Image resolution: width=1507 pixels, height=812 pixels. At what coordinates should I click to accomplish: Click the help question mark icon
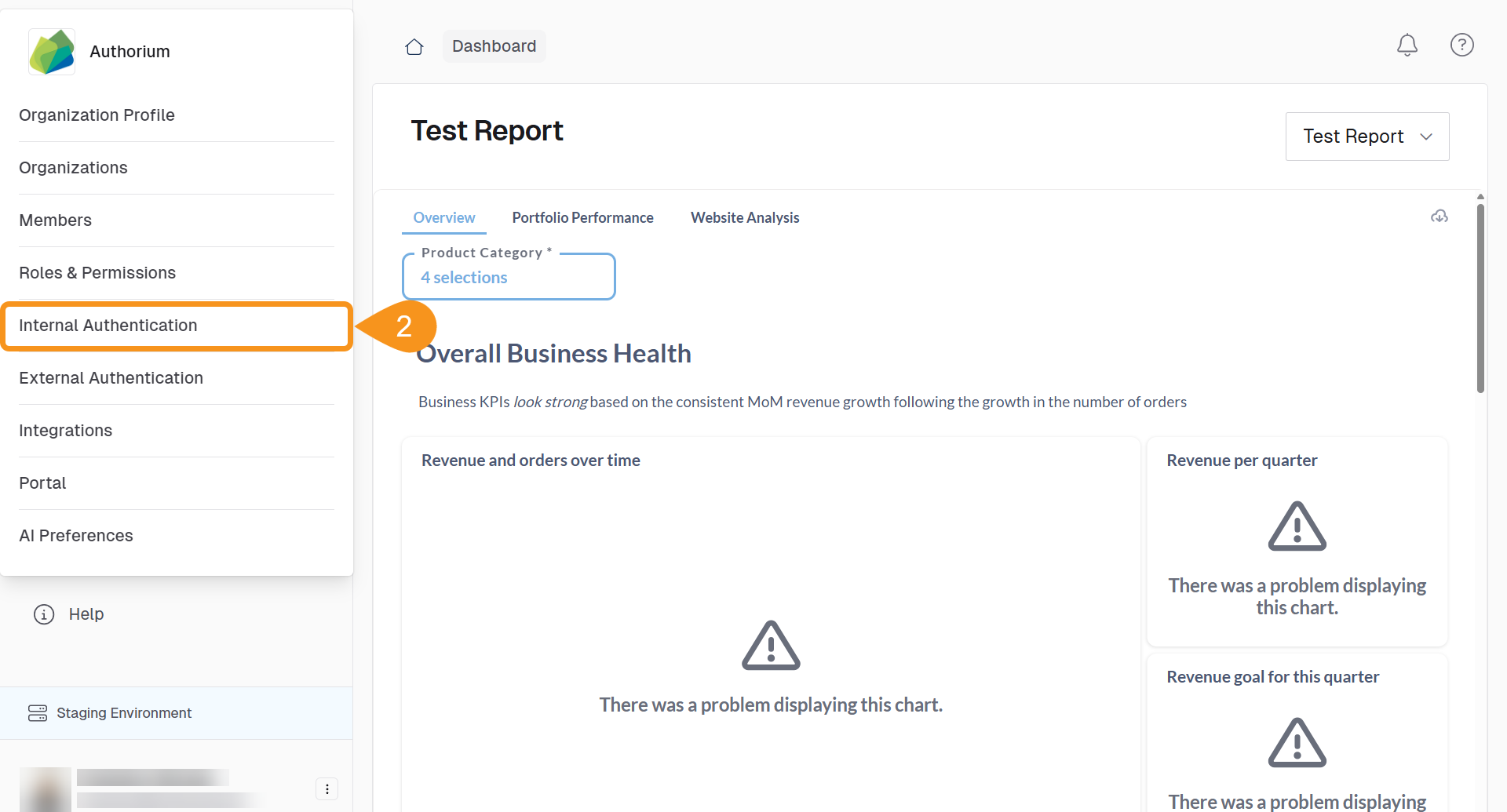click(x=1461, y=45)
